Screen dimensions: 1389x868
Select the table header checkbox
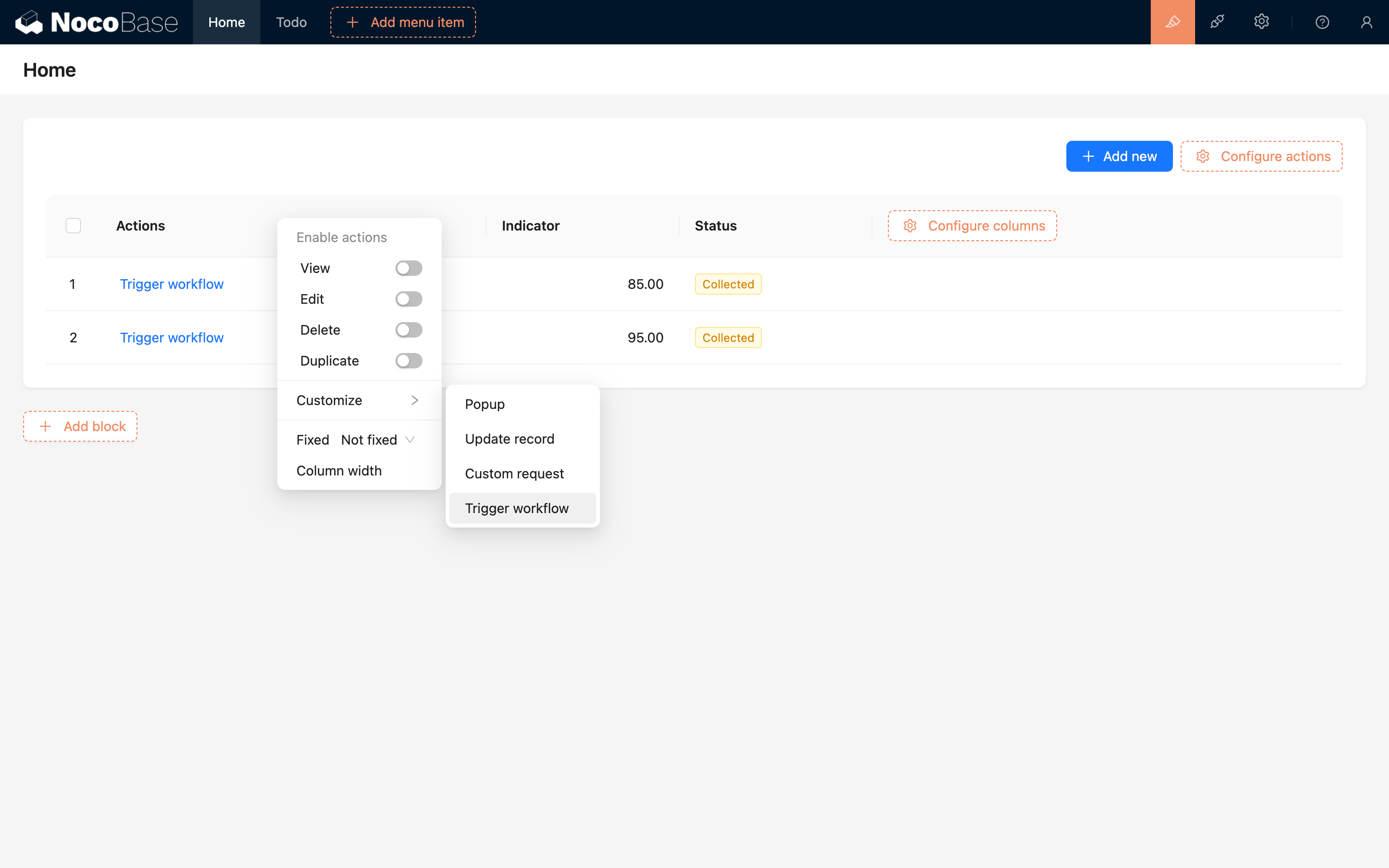pyautogui.click(x=73, y=226)
